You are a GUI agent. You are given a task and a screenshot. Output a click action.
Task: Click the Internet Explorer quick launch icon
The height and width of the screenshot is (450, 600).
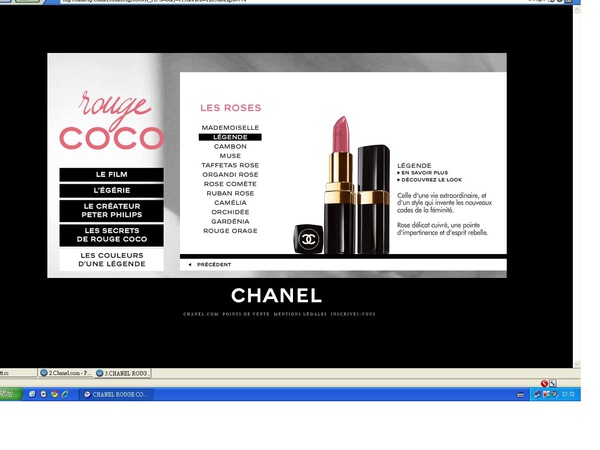click(x=65, y=394)
